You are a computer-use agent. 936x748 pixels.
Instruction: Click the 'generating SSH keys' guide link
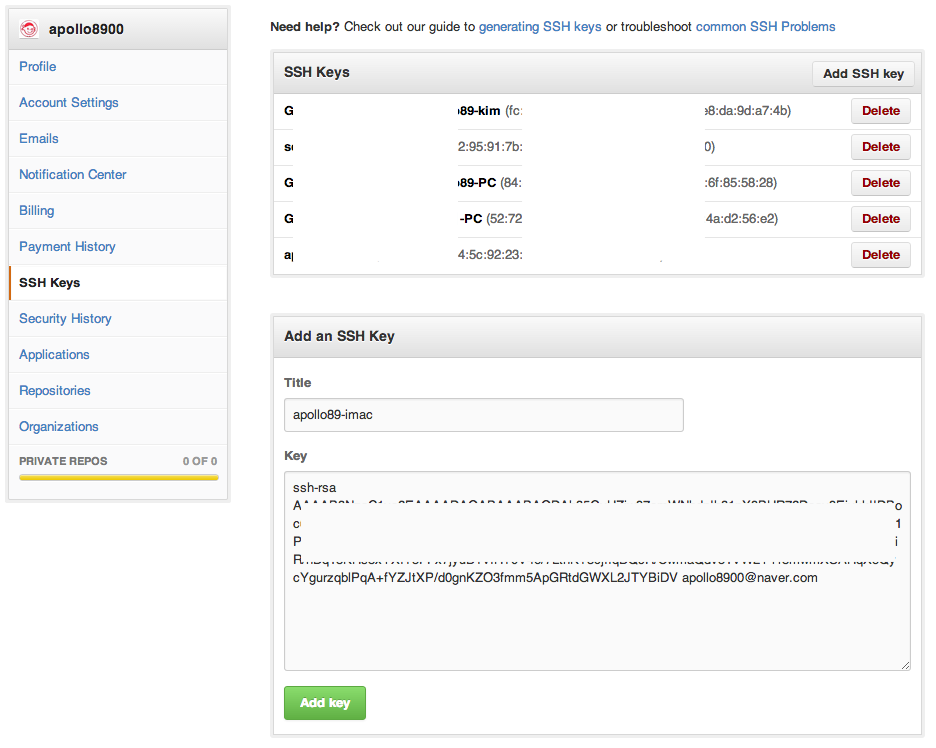click(x=540, y=27)
